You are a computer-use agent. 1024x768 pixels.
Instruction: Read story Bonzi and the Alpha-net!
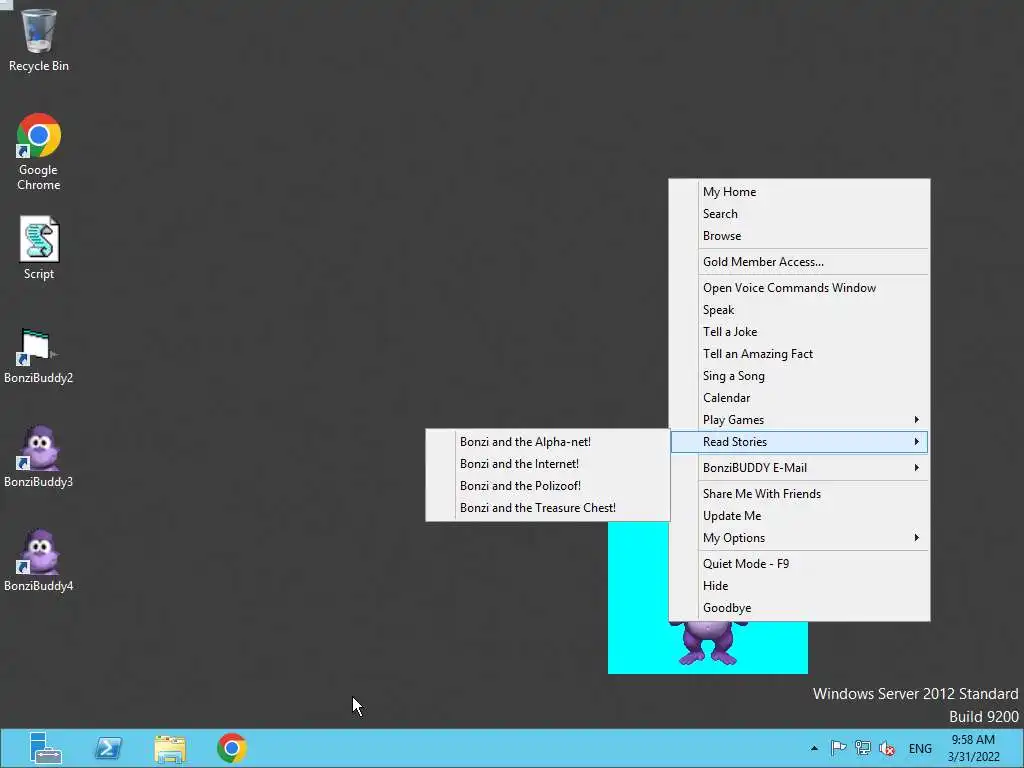click(x=547, y=442)
